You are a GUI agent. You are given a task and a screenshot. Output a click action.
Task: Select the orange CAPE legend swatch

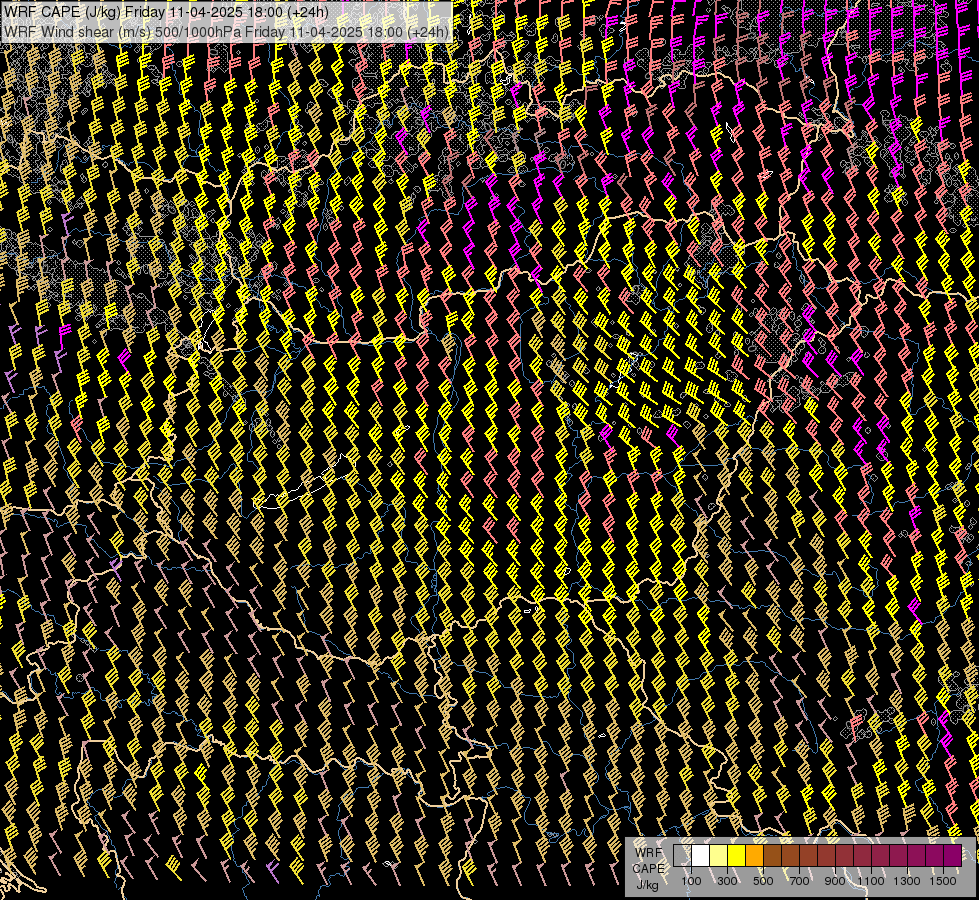[x=754, y=855]
